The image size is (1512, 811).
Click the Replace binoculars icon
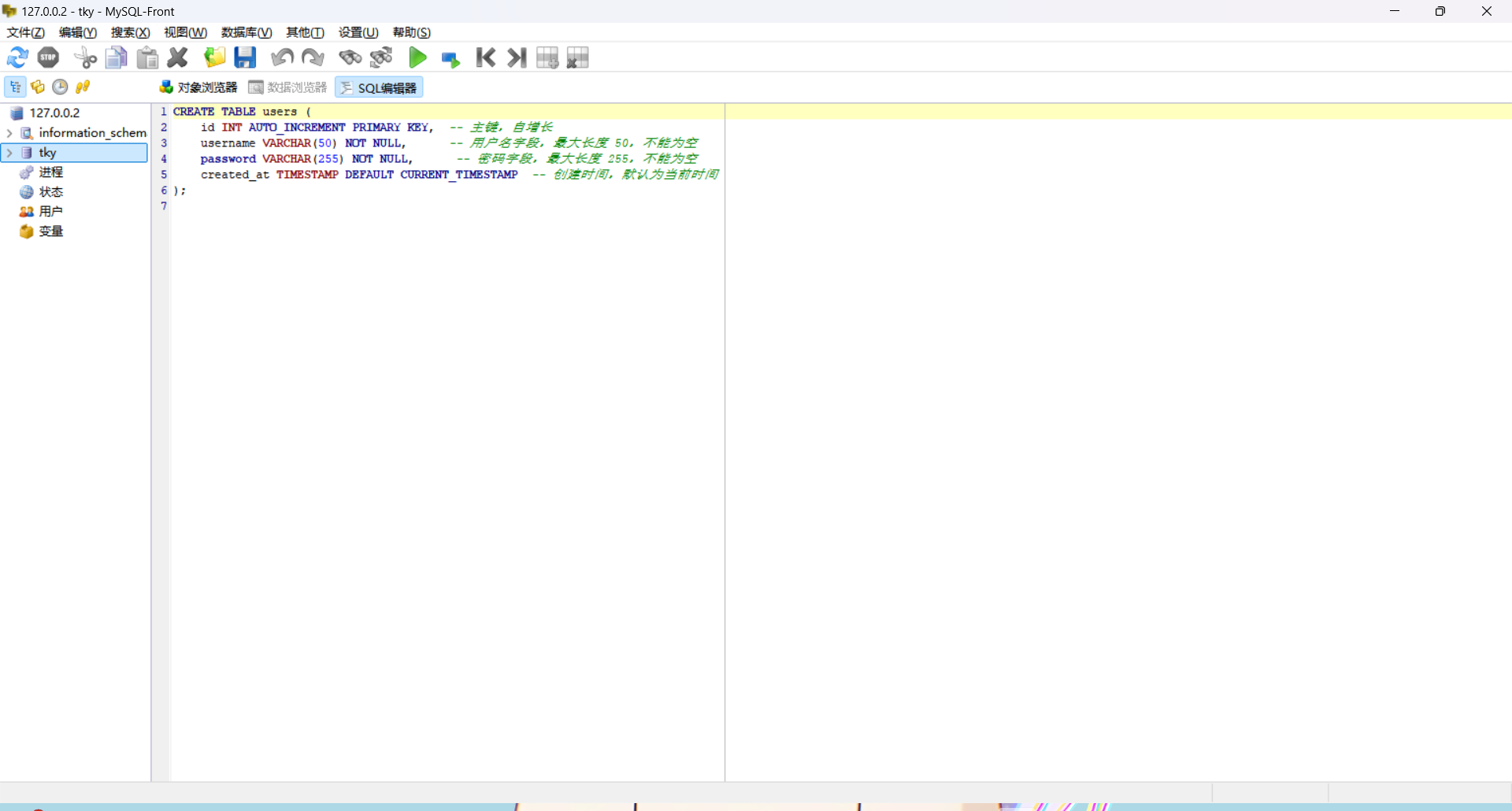[x=381, y=57]
